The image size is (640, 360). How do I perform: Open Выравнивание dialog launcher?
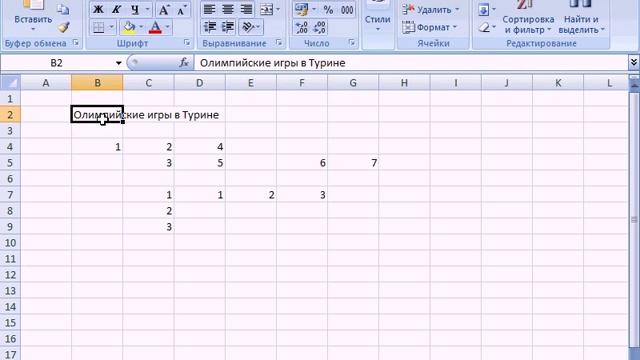click(x=279, y=43)
